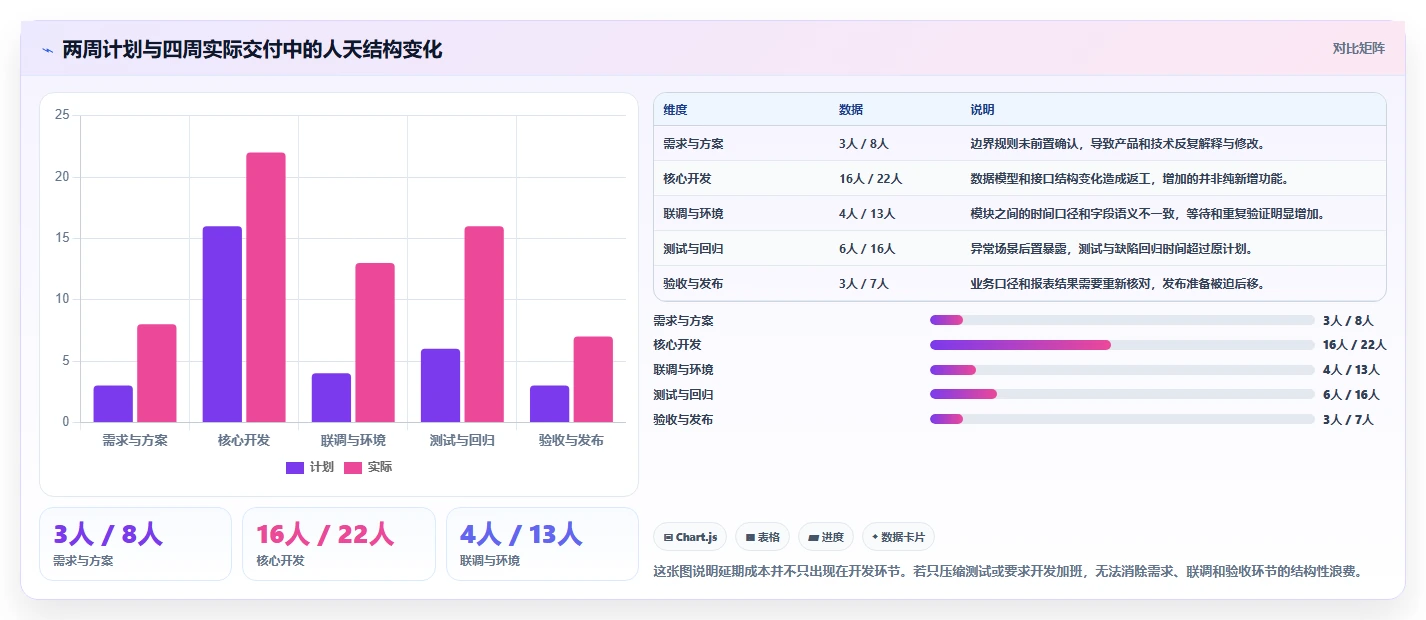
Task: Click the table cell 4人 / 13人
Action: point(867,214)
